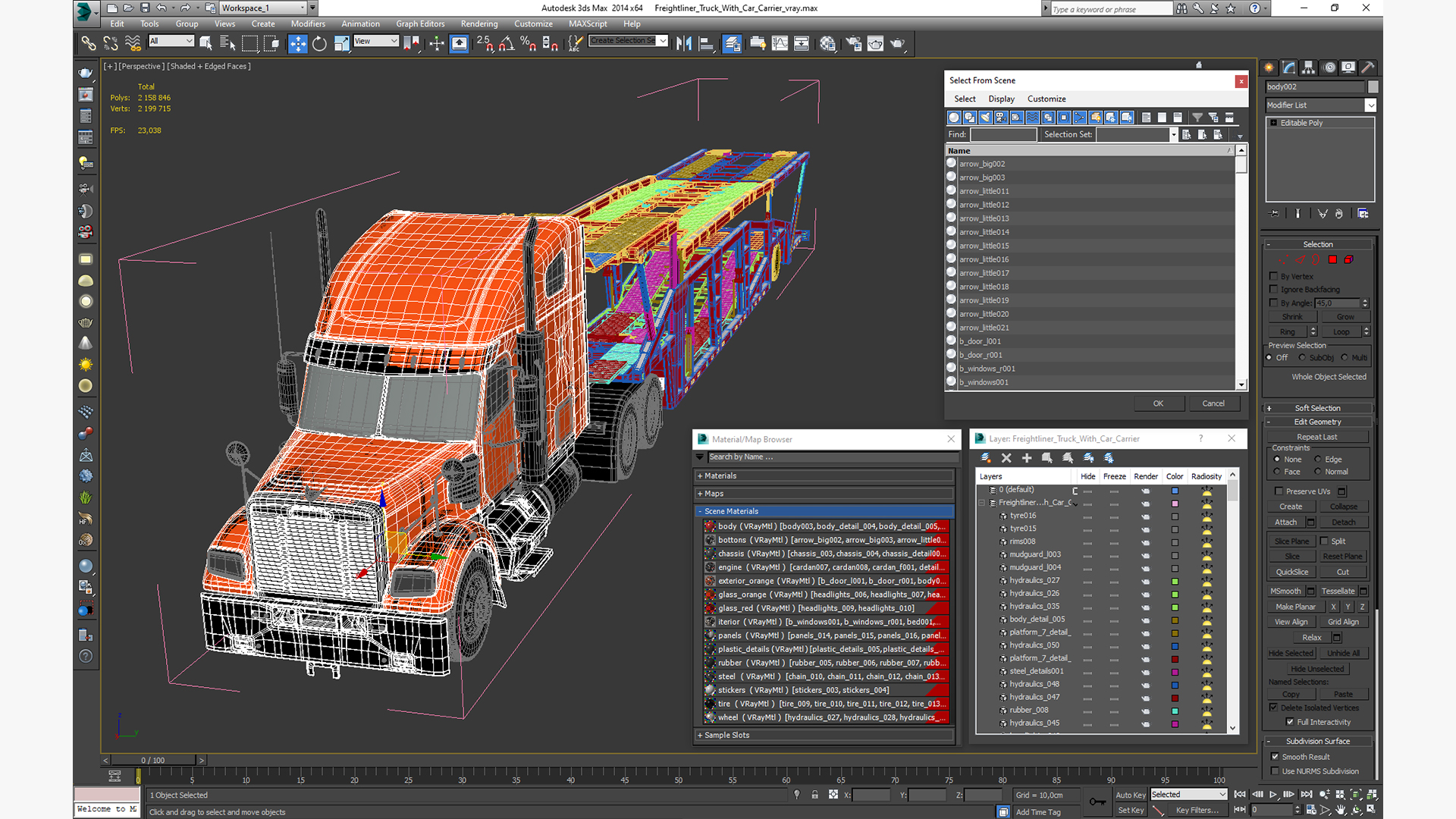Open the Utilities command panel

click(x=1368, y=67)
